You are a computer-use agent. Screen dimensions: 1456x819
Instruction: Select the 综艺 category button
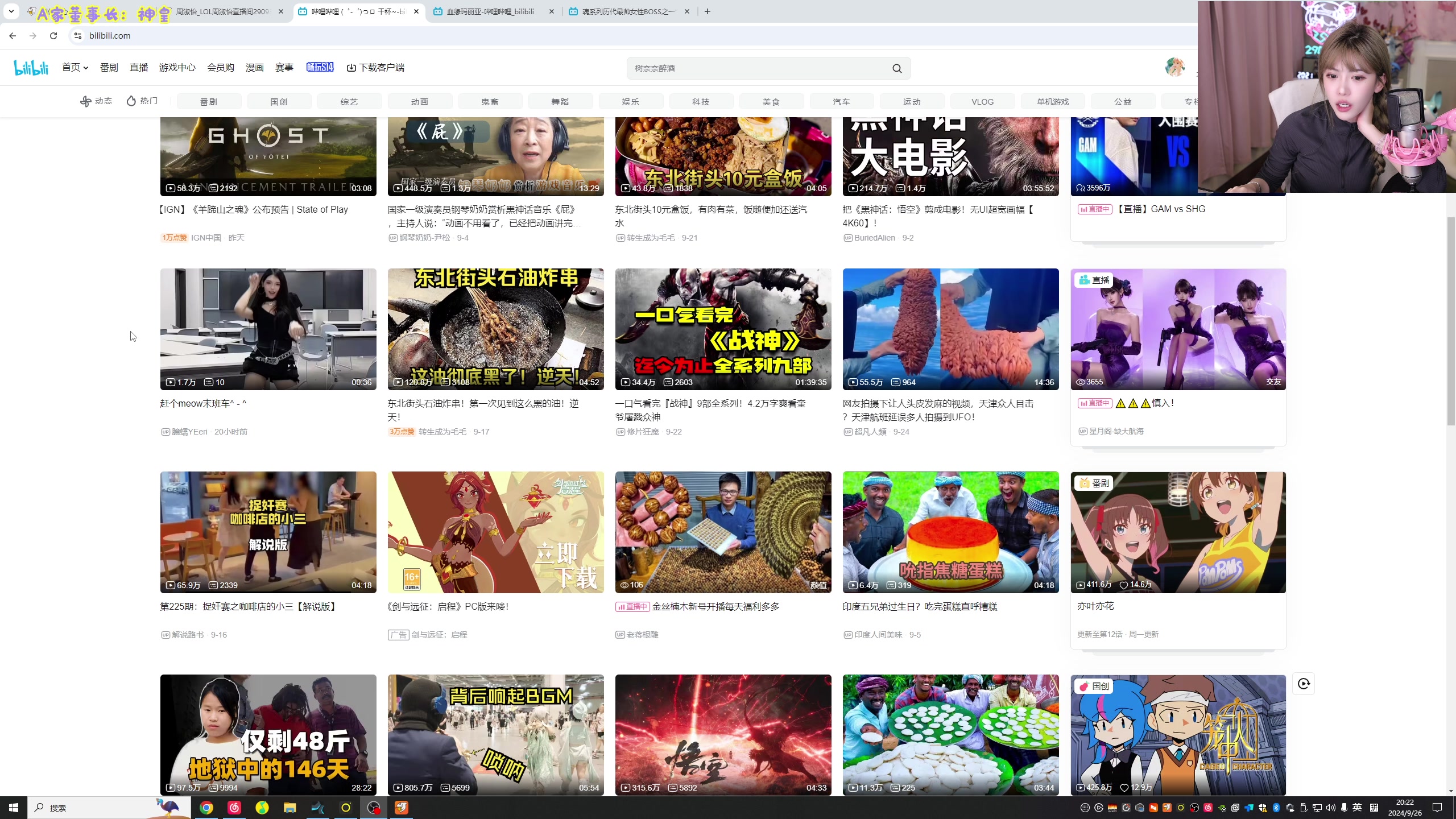tap(350, 102)
